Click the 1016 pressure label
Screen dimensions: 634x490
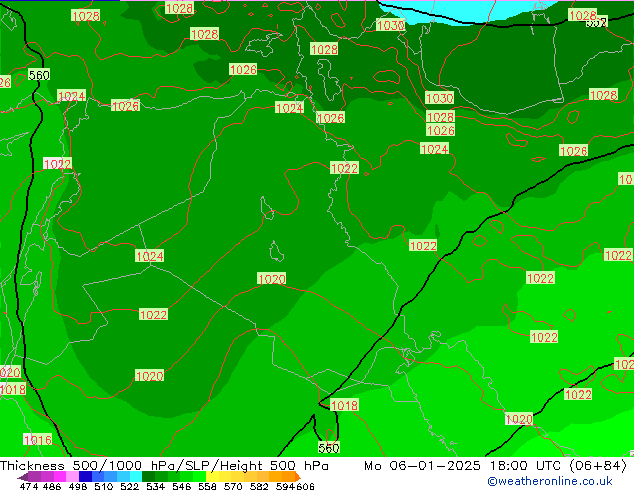click(38, 439)
